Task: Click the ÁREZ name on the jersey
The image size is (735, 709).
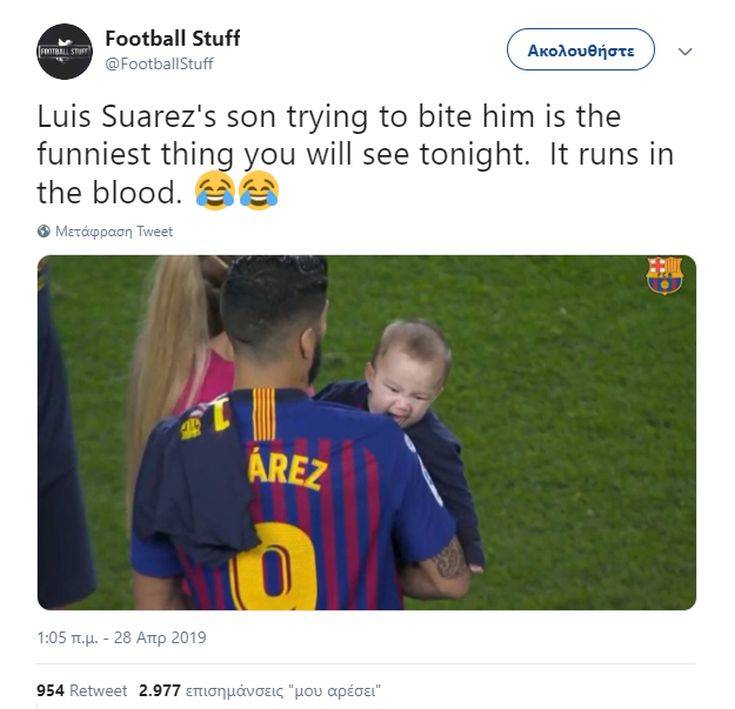Action: point(287,470)
